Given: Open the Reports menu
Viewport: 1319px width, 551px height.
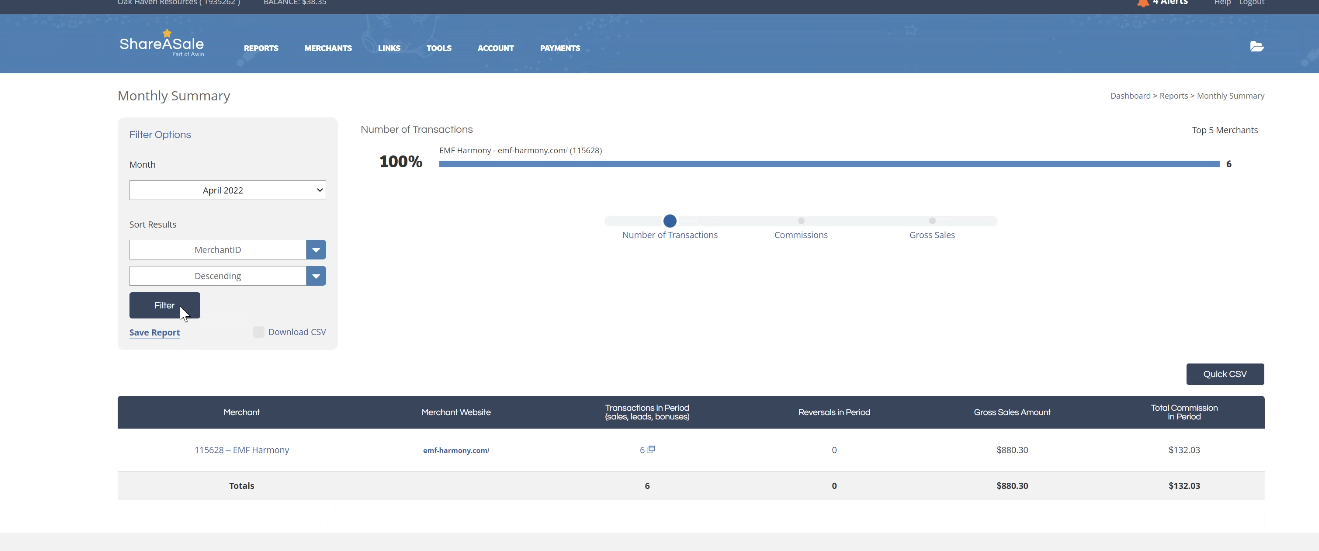Looking at the screenshot, I should click(x=261, y=48).
